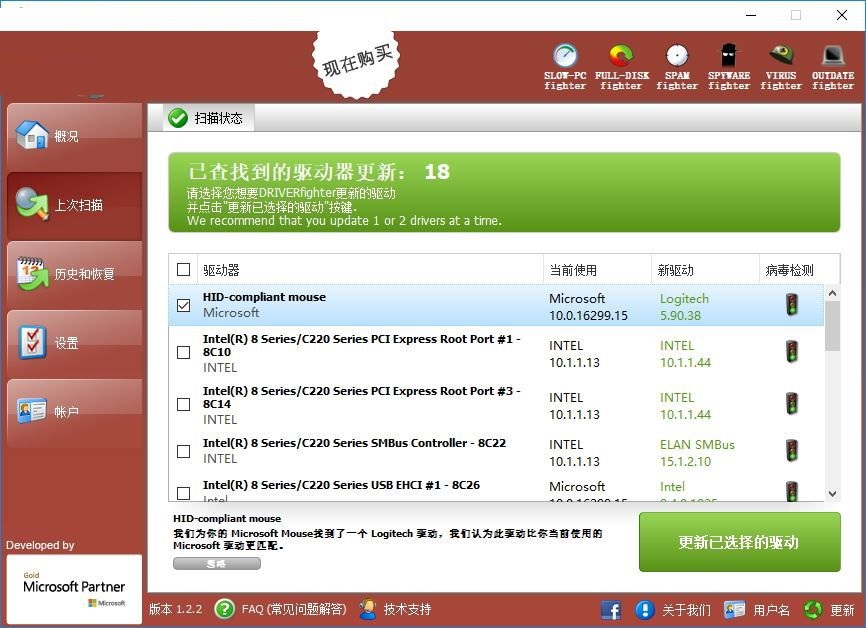Click the 更新 link in footer
Image resolution: width=866 pixels, height=628 pixels.
coord(842,610)
